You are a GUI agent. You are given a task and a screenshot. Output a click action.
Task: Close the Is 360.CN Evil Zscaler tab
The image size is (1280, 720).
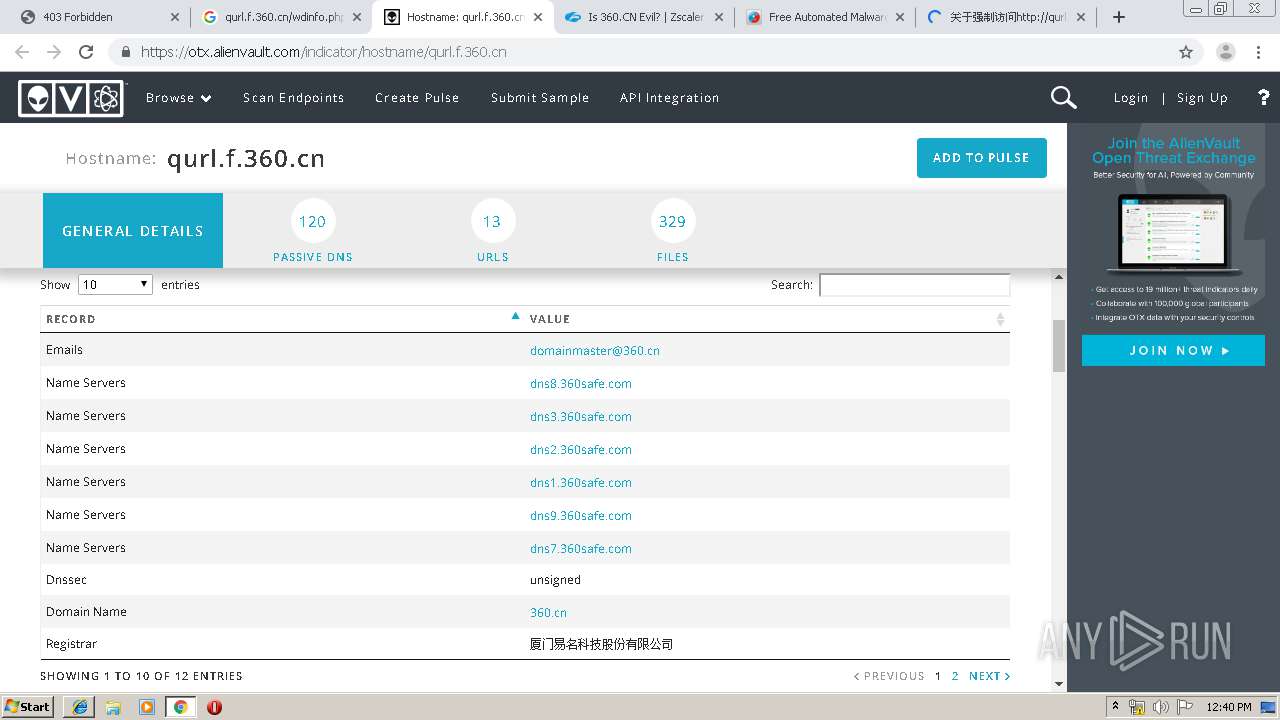tap(718, 17)
